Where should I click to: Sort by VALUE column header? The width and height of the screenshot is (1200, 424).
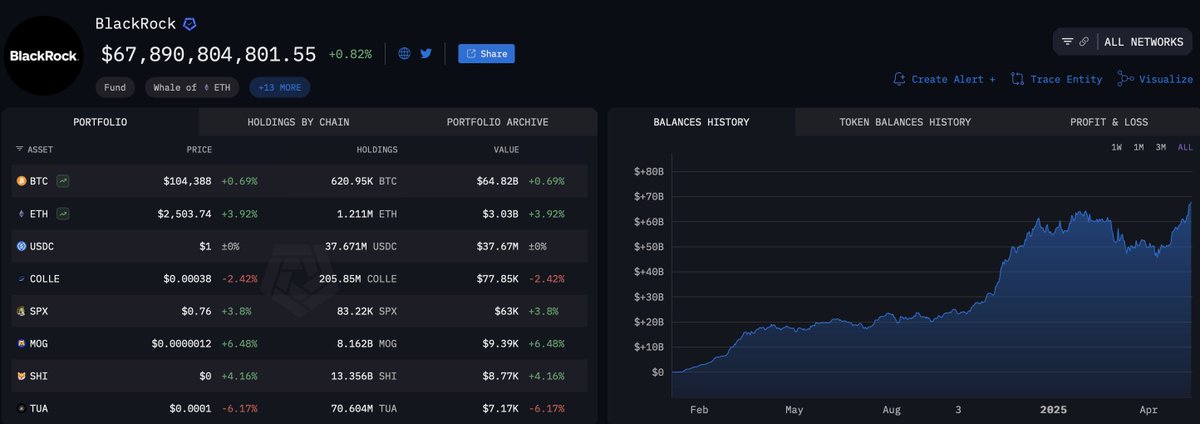tap(505, 150)
